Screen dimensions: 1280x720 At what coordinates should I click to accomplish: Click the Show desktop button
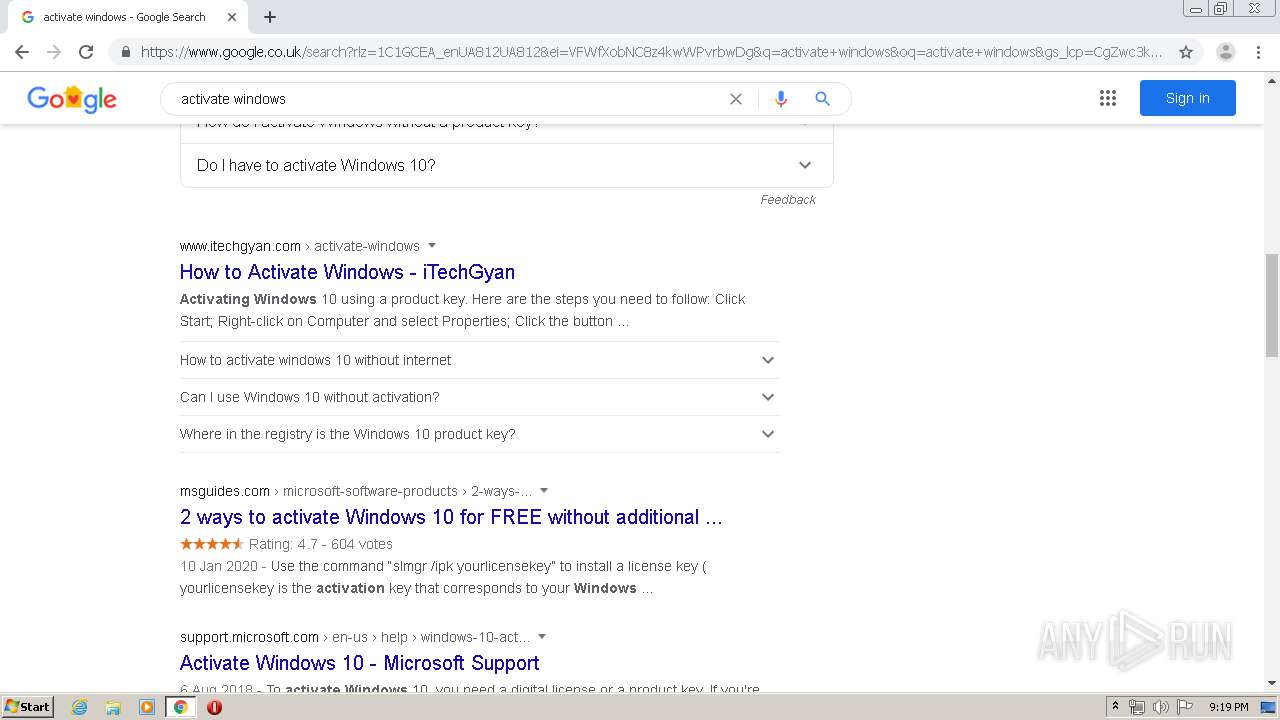tap(1269, 707)
